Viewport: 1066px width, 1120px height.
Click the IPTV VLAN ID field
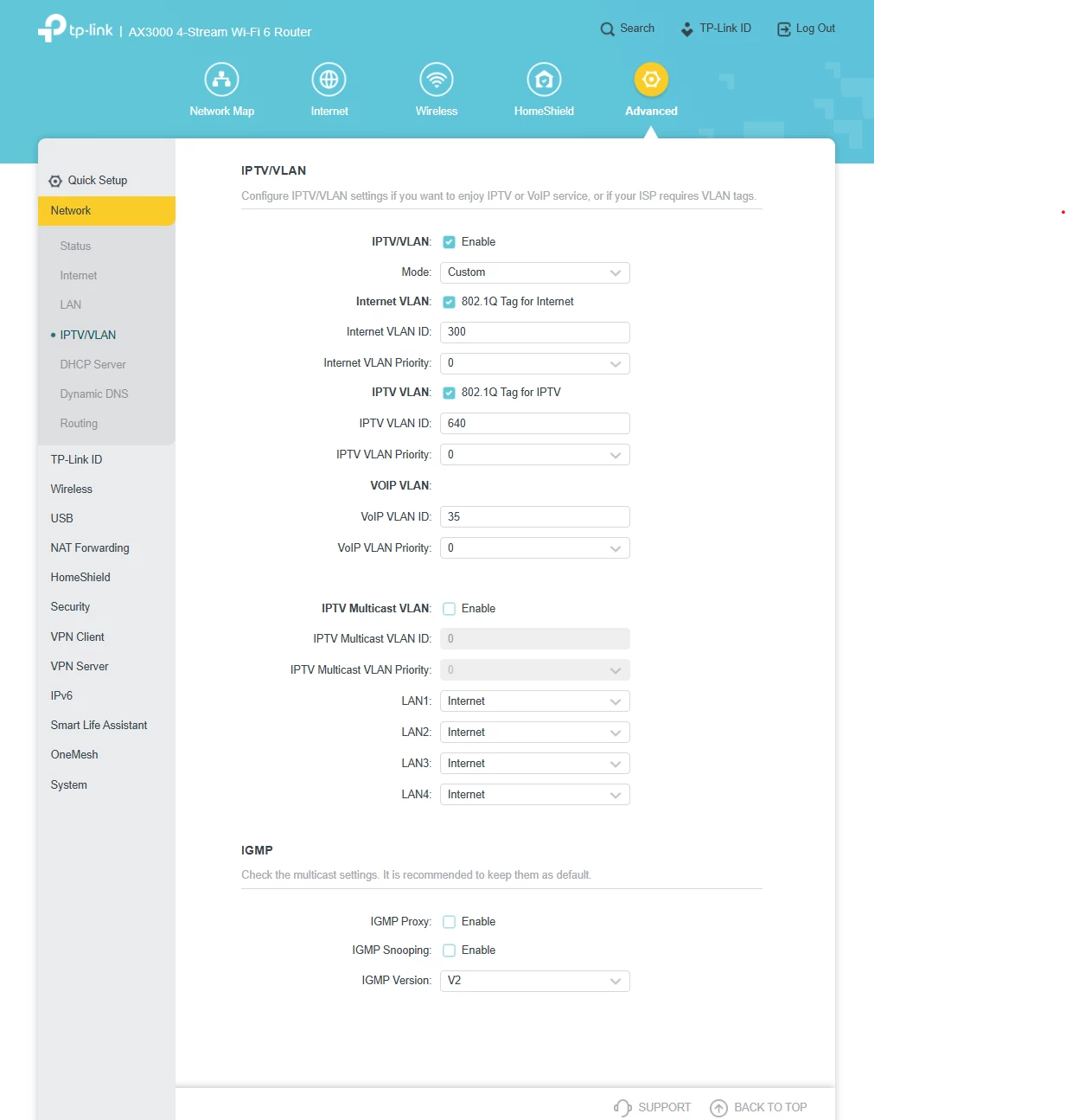535,424
